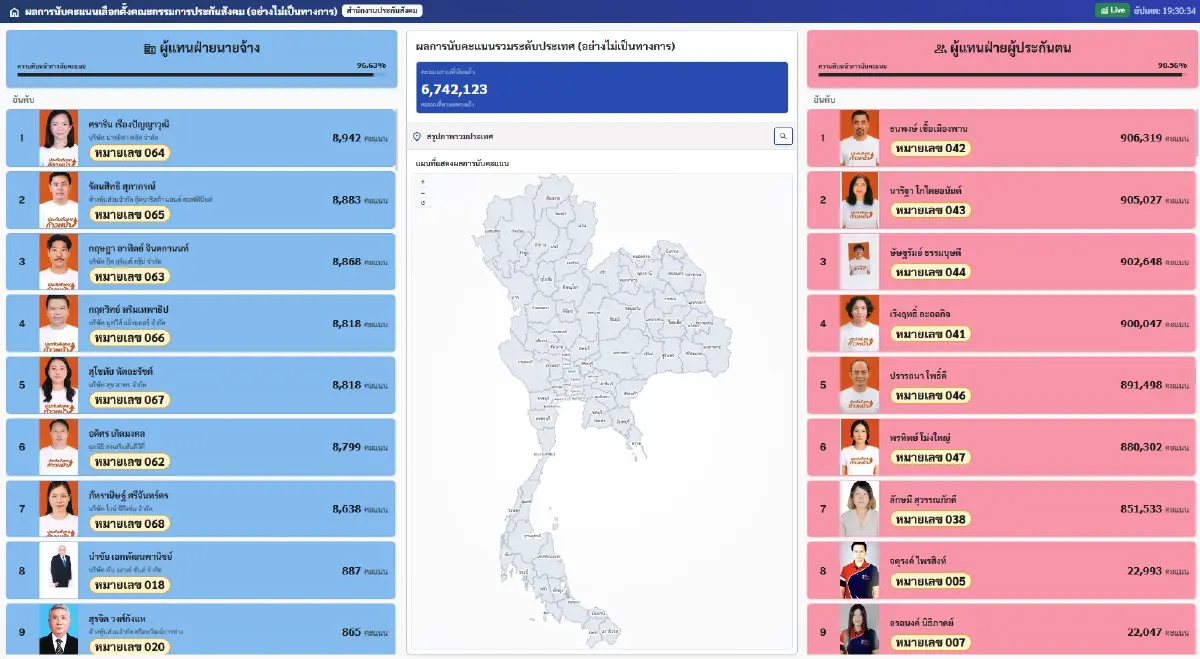The image size is (1200, 659).
Task: Click the 8,942 vote count text
Action: 346,138
